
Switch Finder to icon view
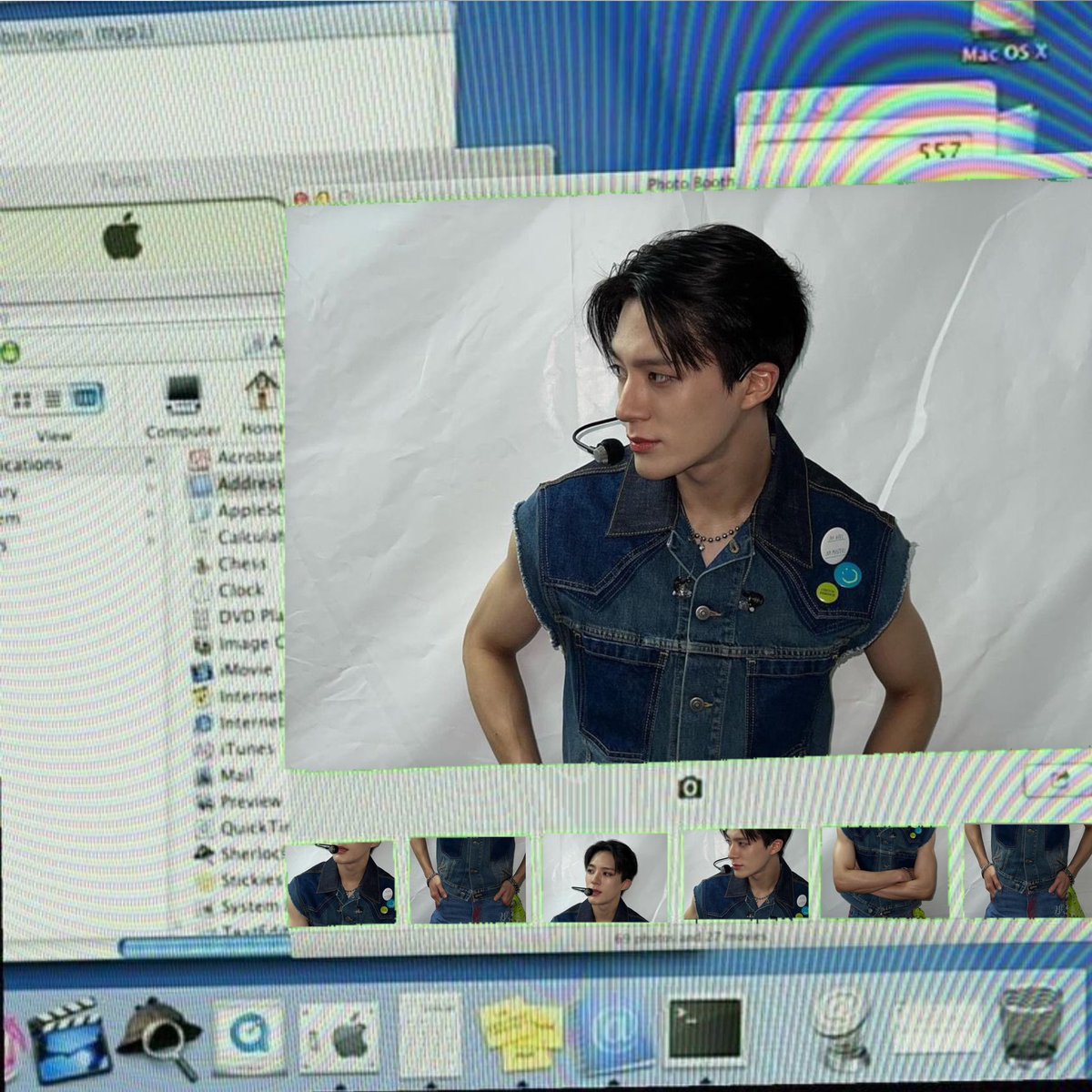pos(23,399)
